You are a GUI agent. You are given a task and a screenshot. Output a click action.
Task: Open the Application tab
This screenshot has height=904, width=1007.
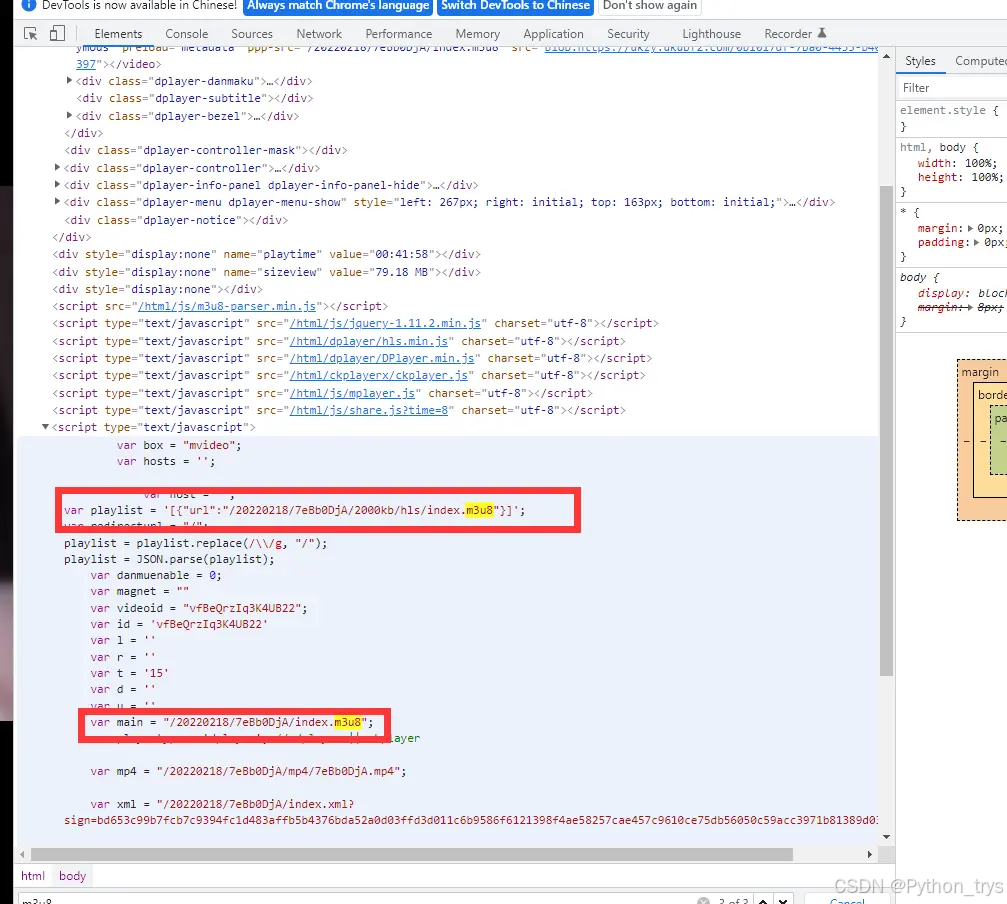point(554,33)
